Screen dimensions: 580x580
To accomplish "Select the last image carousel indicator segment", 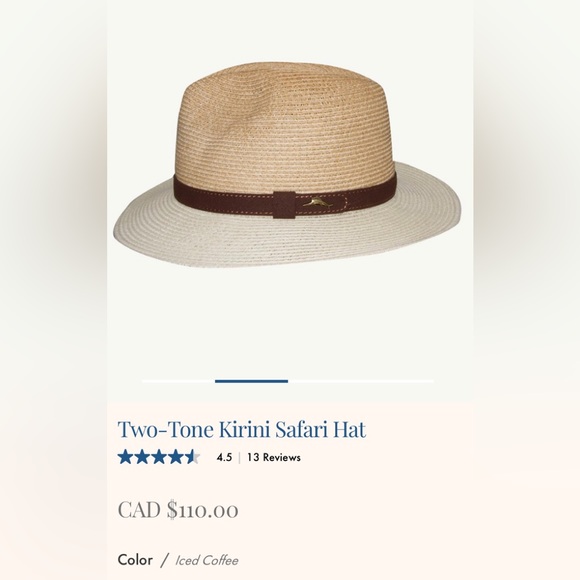I will (x=397, y=381).
